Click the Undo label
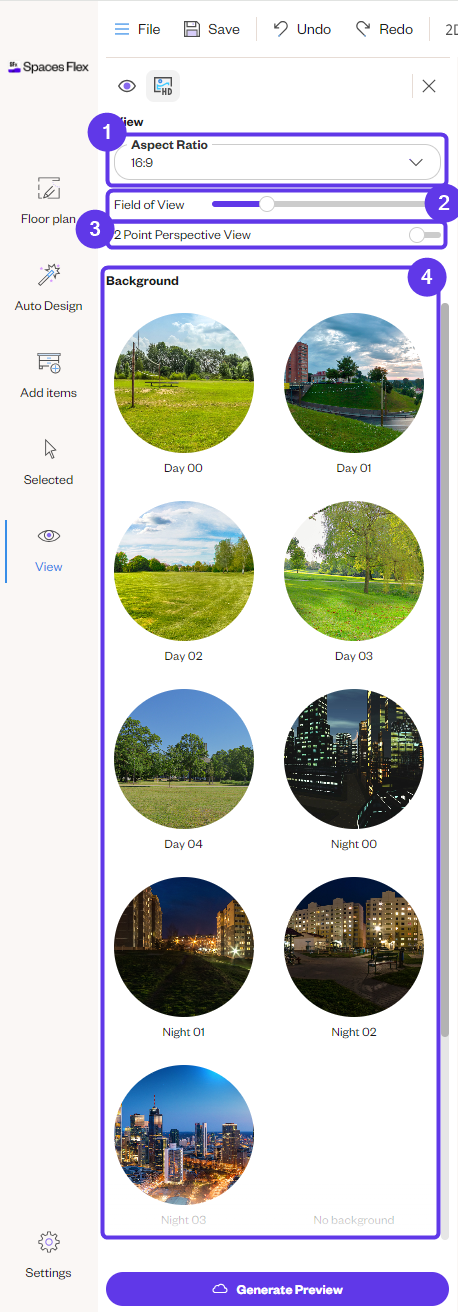Screen dimensions: 458x1312 click(314, 29)
